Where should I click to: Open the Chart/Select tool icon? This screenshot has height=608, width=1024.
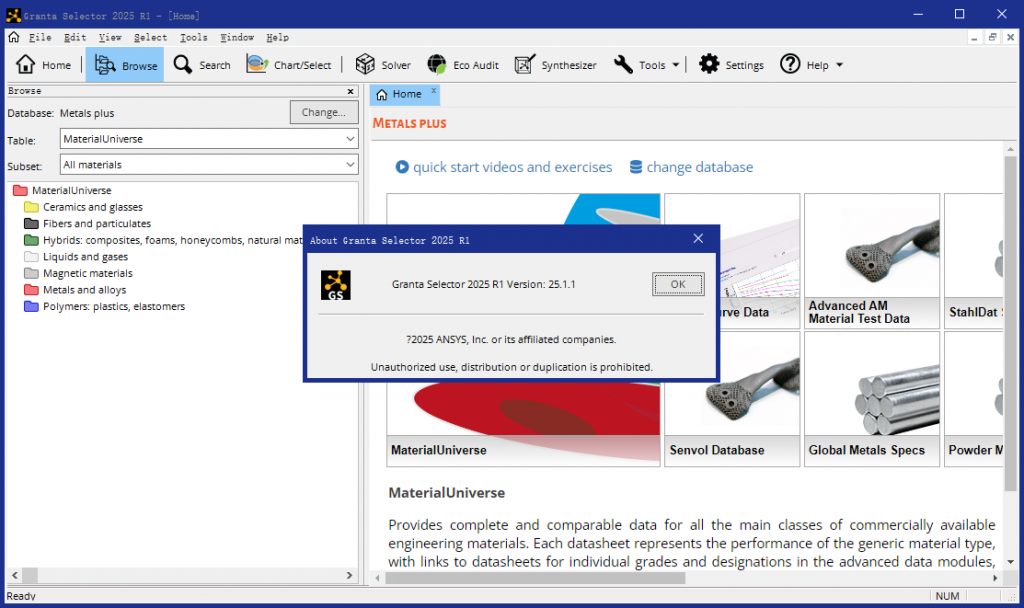tap(257, 65)
